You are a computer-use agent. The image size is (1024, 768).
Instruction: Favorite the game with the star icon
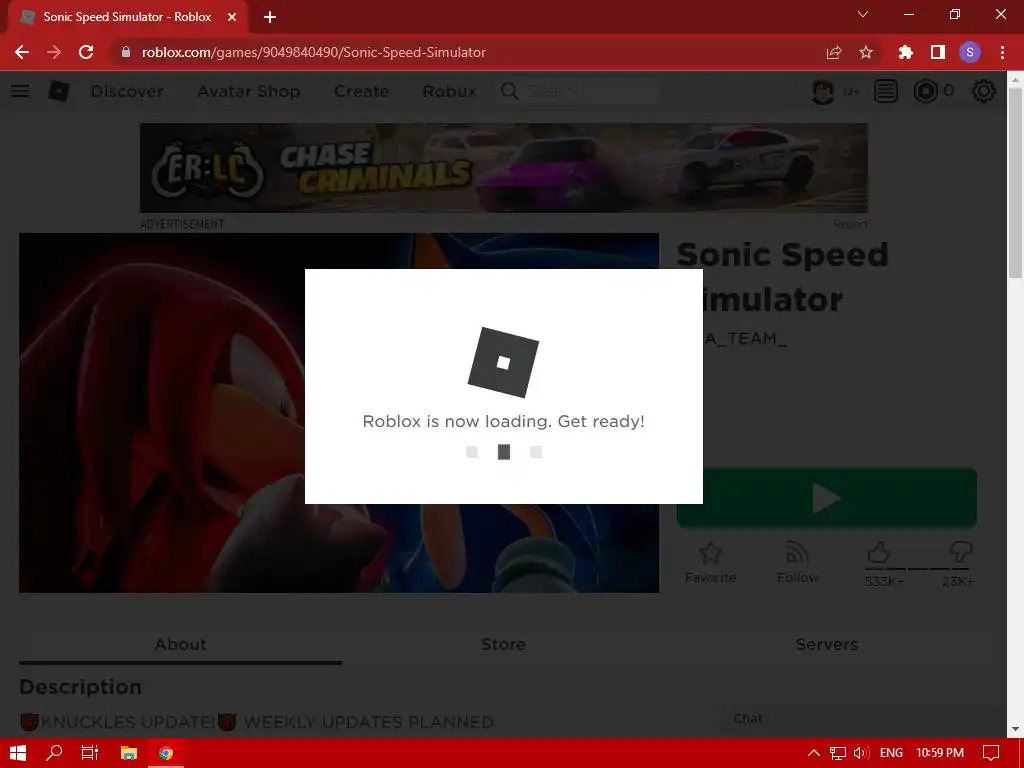(711, 553)
